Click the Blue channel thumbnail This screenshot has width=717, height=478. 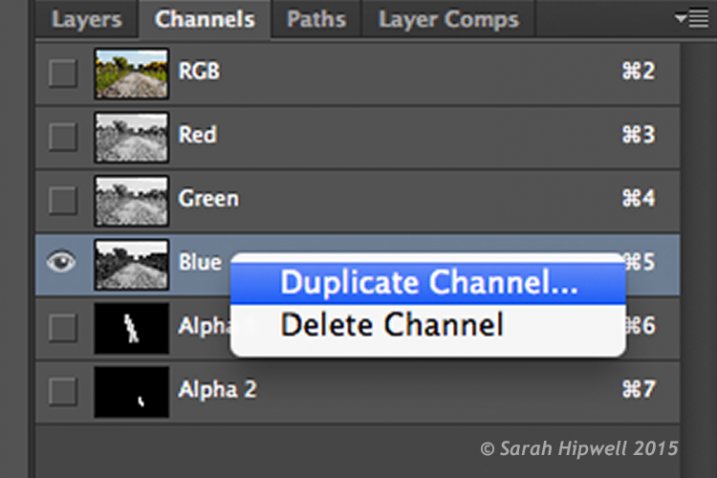click(x=130, y=263)
